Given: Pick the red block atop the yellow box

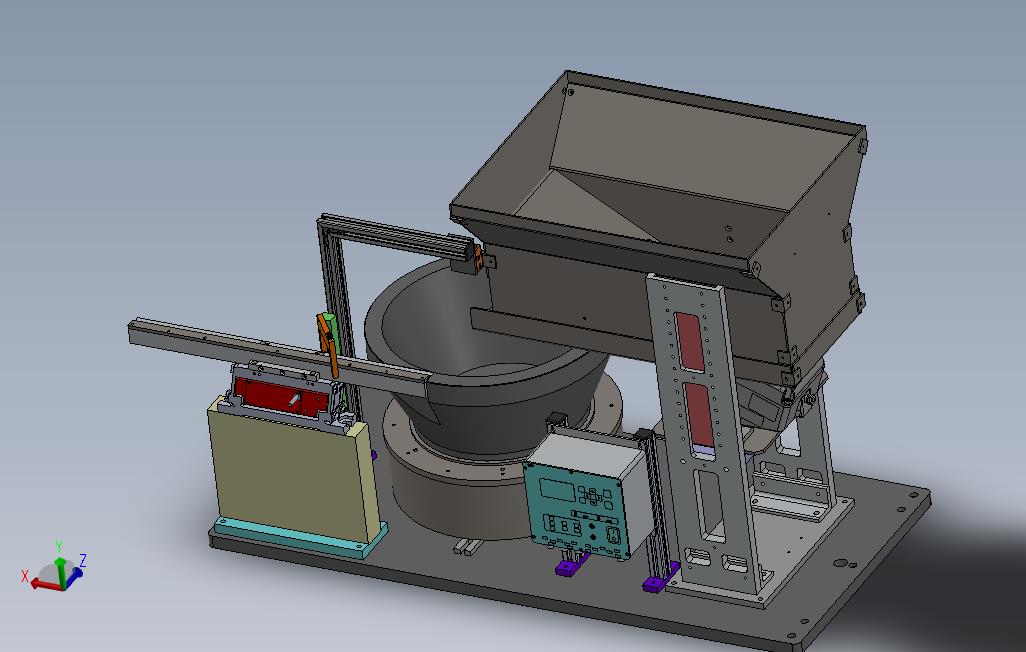Looking at the screenshot, I should pos(280,397).
